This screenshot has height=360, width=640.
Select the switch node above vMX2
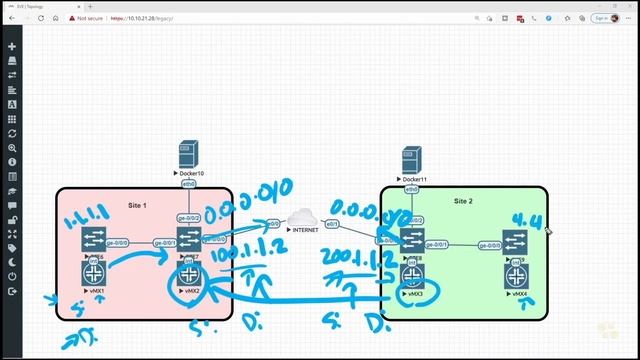pyautogui.click(x=189, y=240)
